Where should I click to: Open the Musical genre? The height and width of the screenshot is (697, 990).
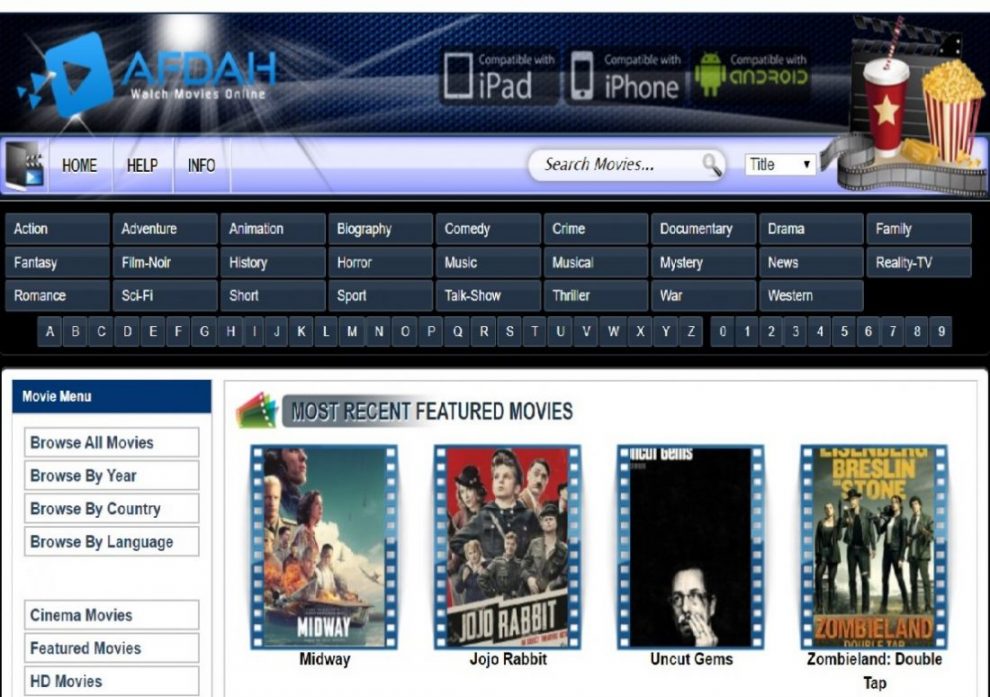(x=596, y=262)
